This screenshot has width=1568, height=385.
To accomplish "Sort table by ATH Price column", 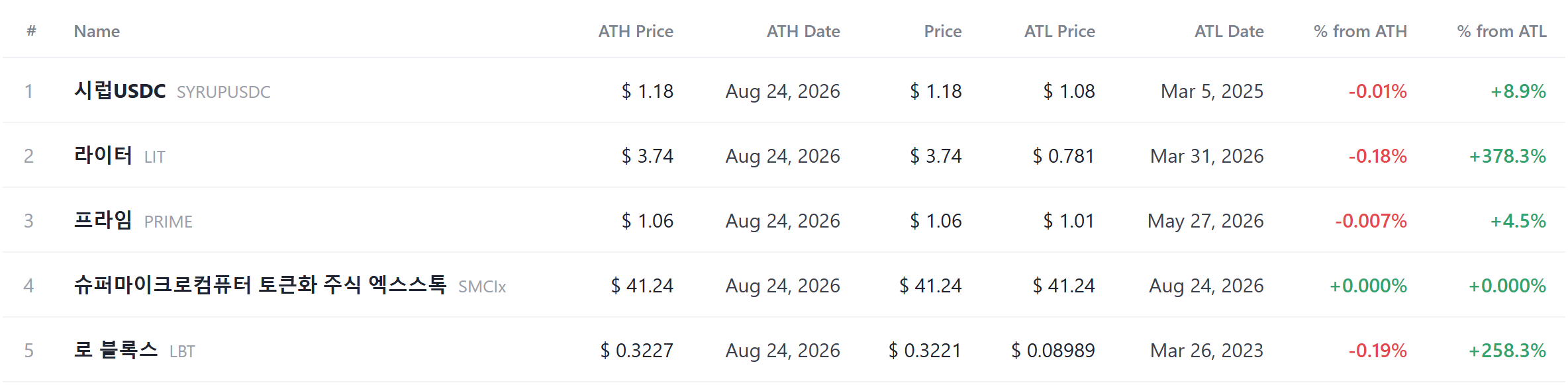I will click(636, 31).
